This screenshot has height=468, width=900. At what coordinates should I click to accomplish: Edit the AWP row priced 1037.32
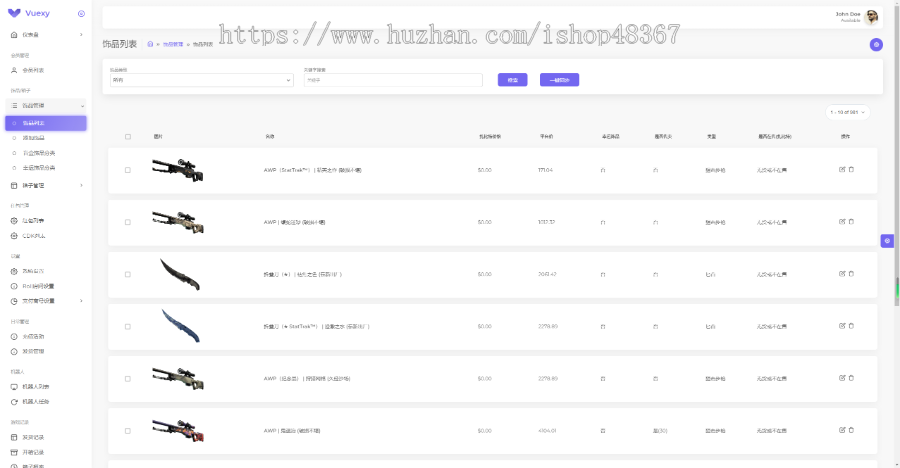click(x=842, y=222)
